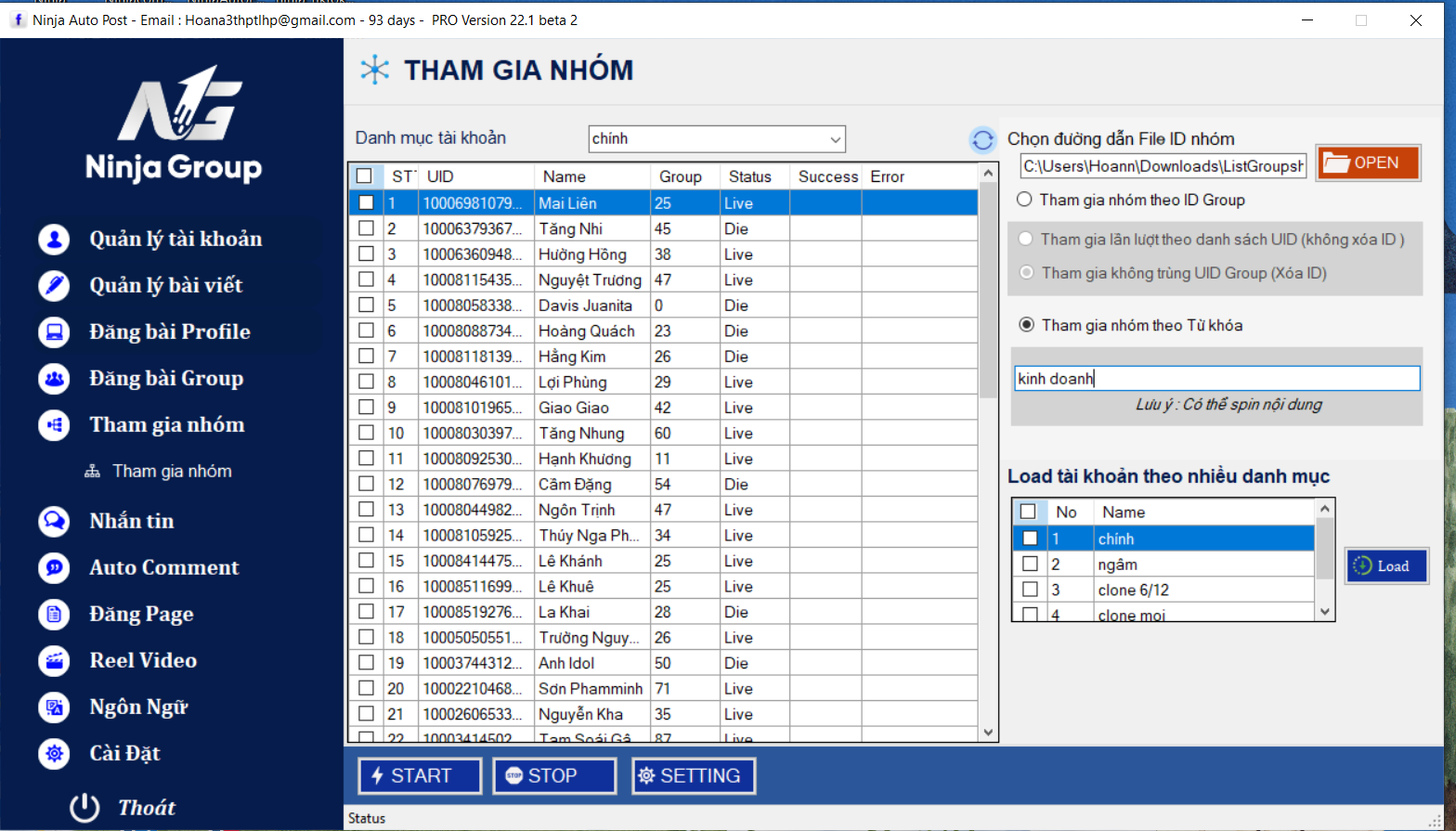1456x831 pixels.
Task: Click the snowflake icon beside THAM GIA NHÓM
Action: pos(374,70)
